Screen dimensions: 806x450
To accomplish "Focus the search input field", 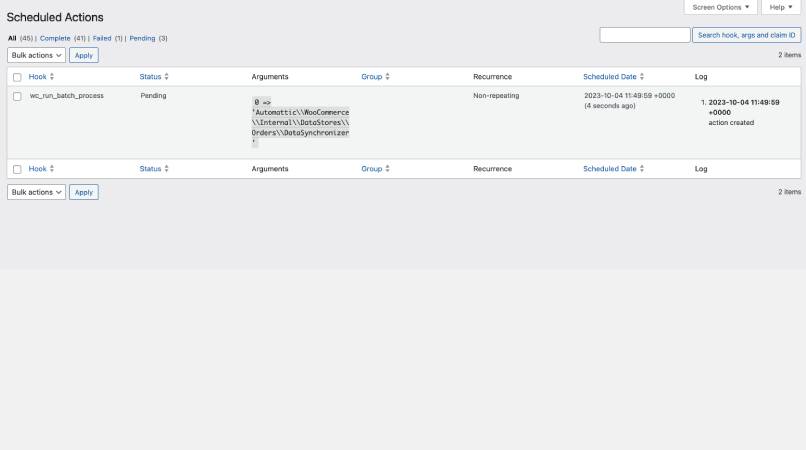I will (x=645, y=35).
